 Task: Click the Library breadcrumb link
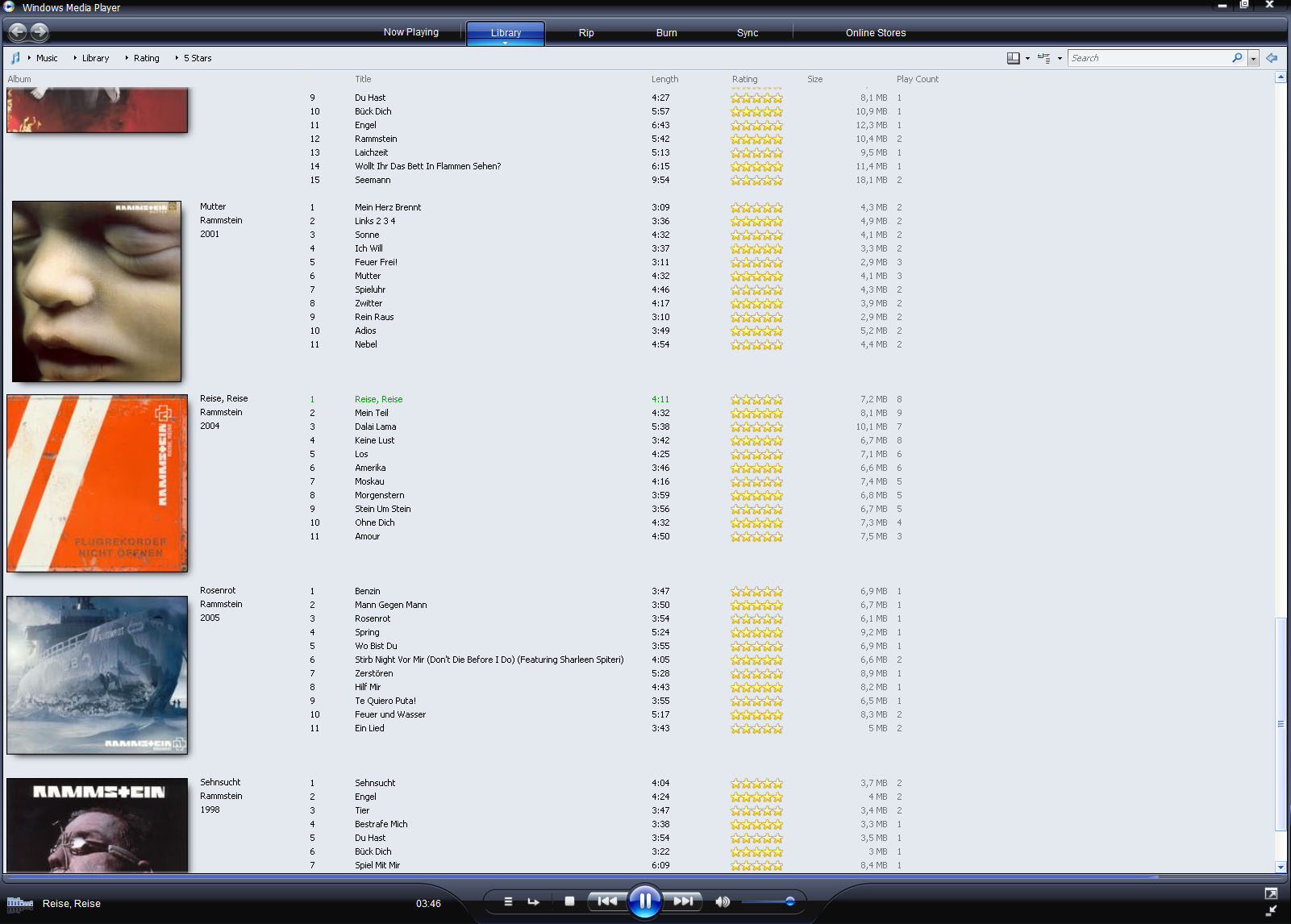95,58
